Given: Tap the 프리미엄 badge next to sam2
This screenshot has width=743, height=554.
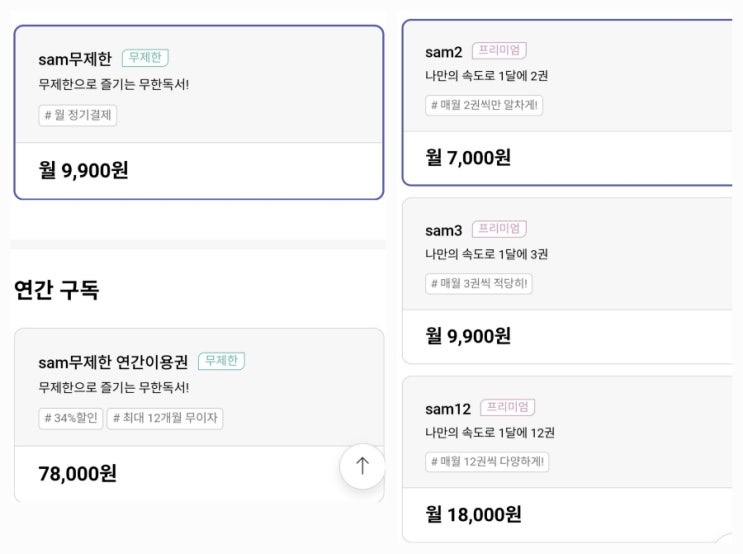Looking at the screenshot, I should click(x=499, y=51).
